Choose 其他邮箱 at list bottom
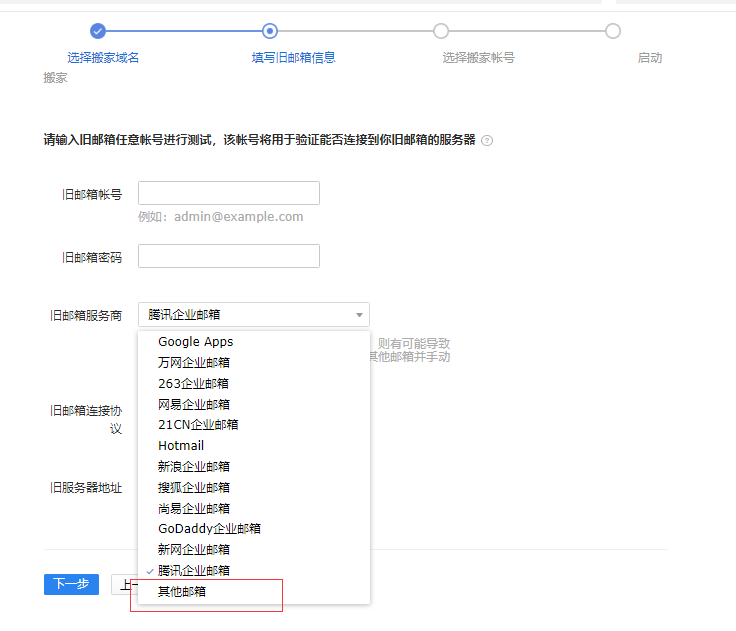Image resolution: width=736 pixels, height=631 pixels. (x=182, y=592)
